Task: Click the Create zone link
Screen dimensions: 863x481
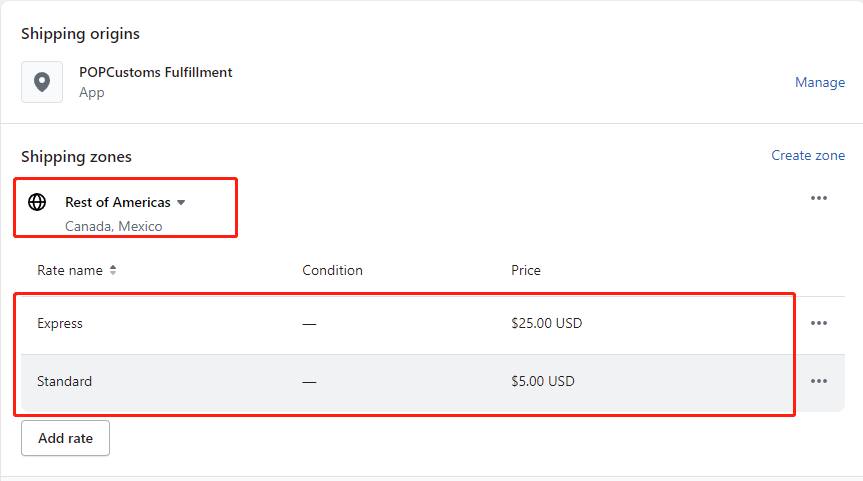Action: 807,155
